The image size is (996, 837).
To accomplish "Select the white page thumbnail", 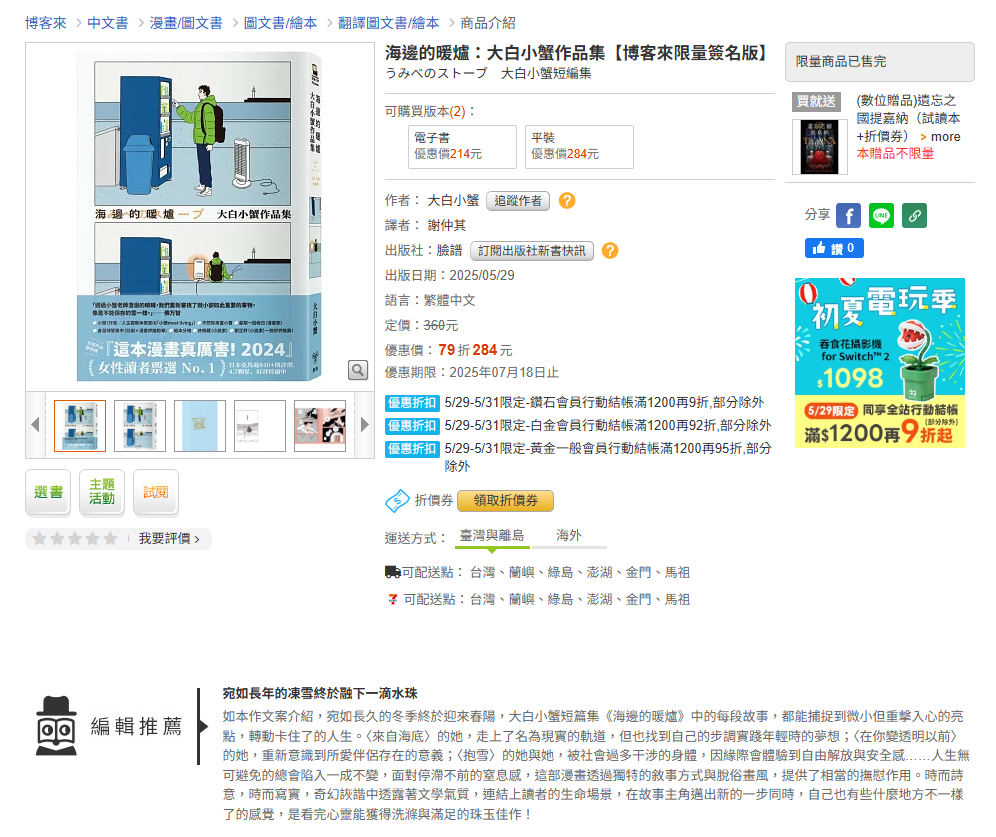I will [x=260, y=425].
